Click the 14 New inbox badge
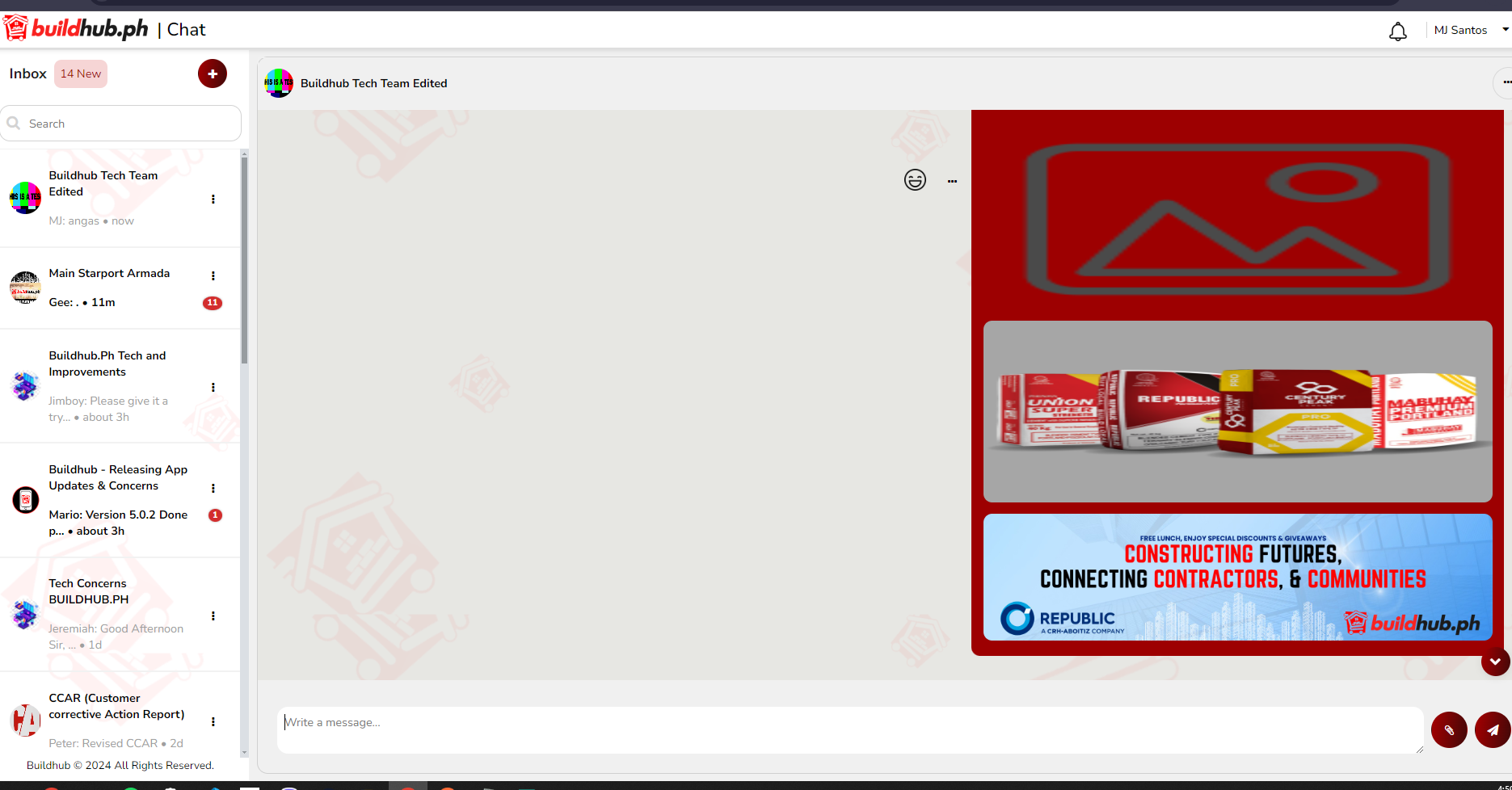Screen dimensions: 1512x790 click(81, 74)
